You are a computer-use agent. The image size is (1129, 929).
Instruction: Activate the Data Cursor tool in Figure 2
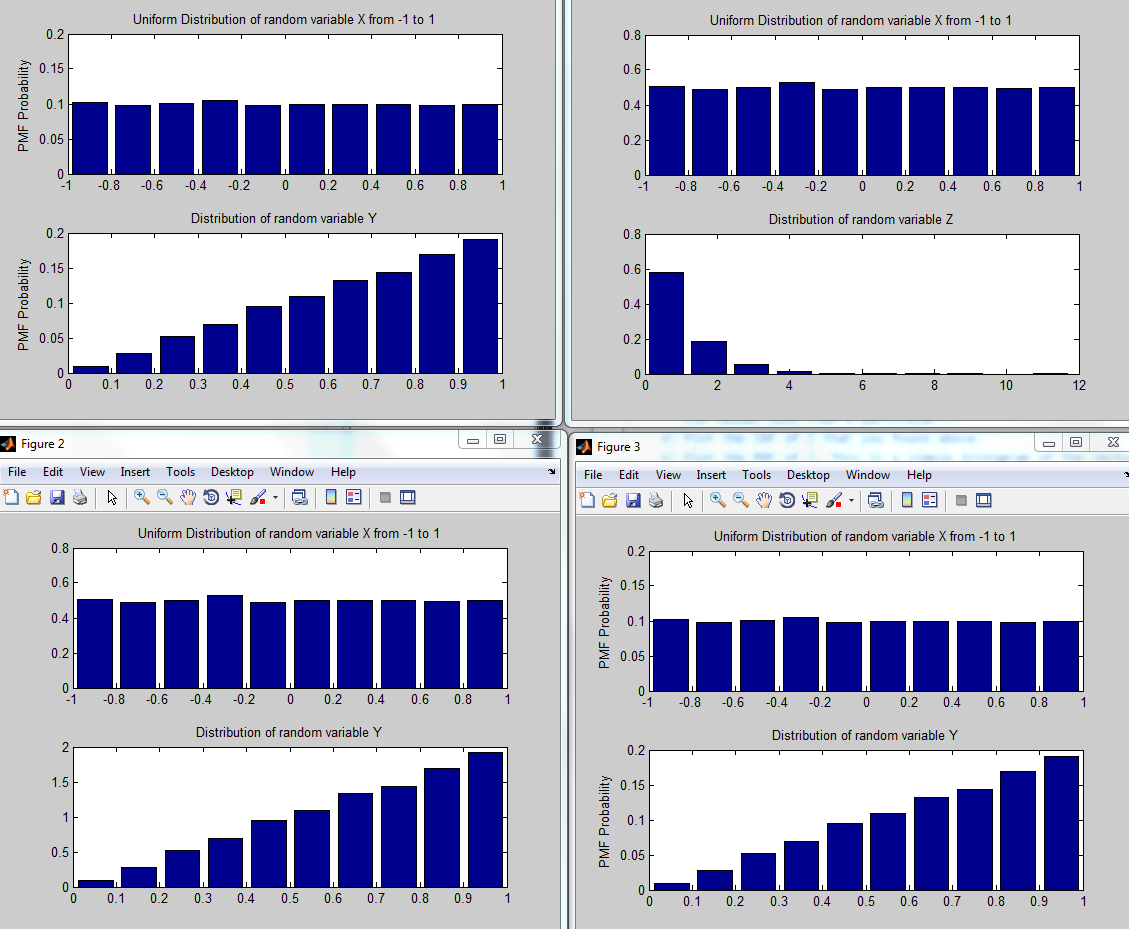tap(235, 497)
